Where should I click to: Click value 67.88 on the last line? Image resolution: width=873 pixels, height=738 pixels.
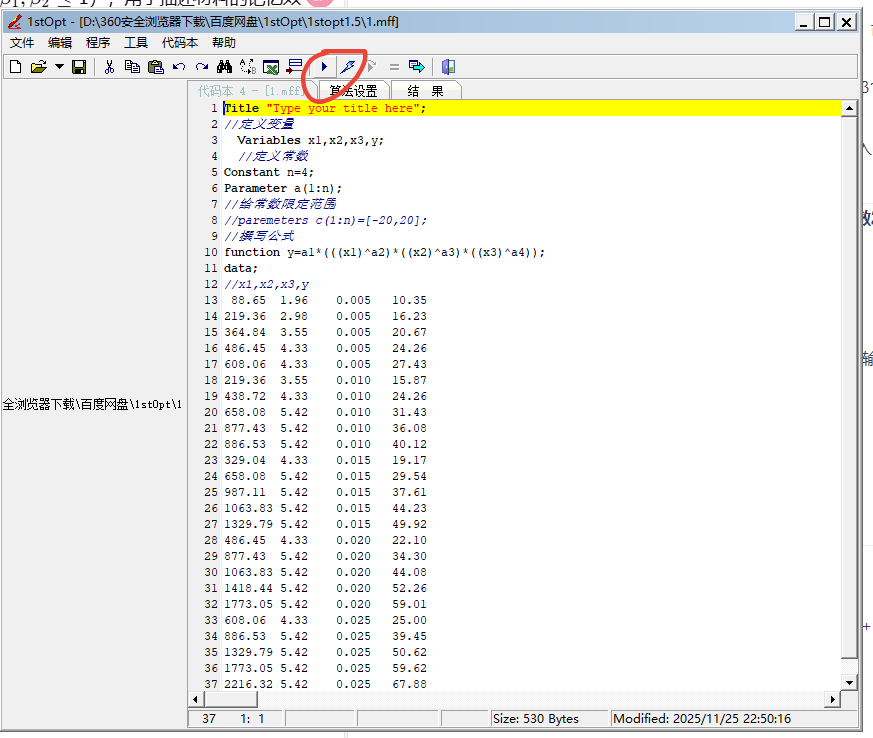click(409, 684)
